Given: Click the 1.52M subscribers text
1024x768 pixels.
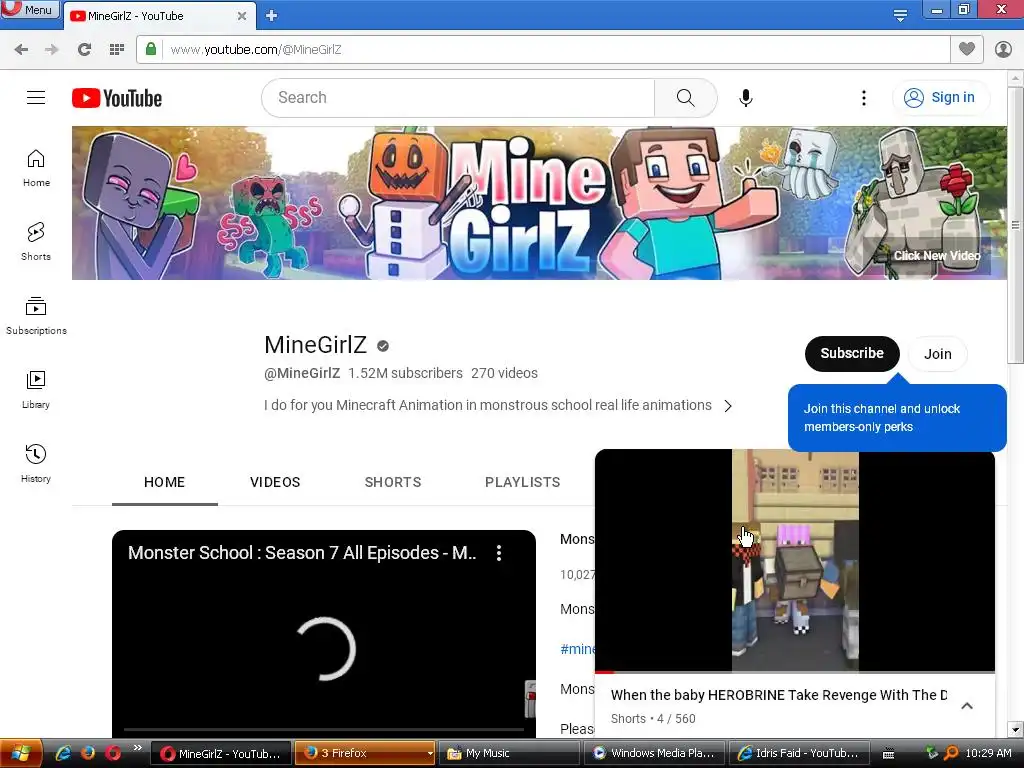Looking at the screenshot, I should click(x=405, y=373).
